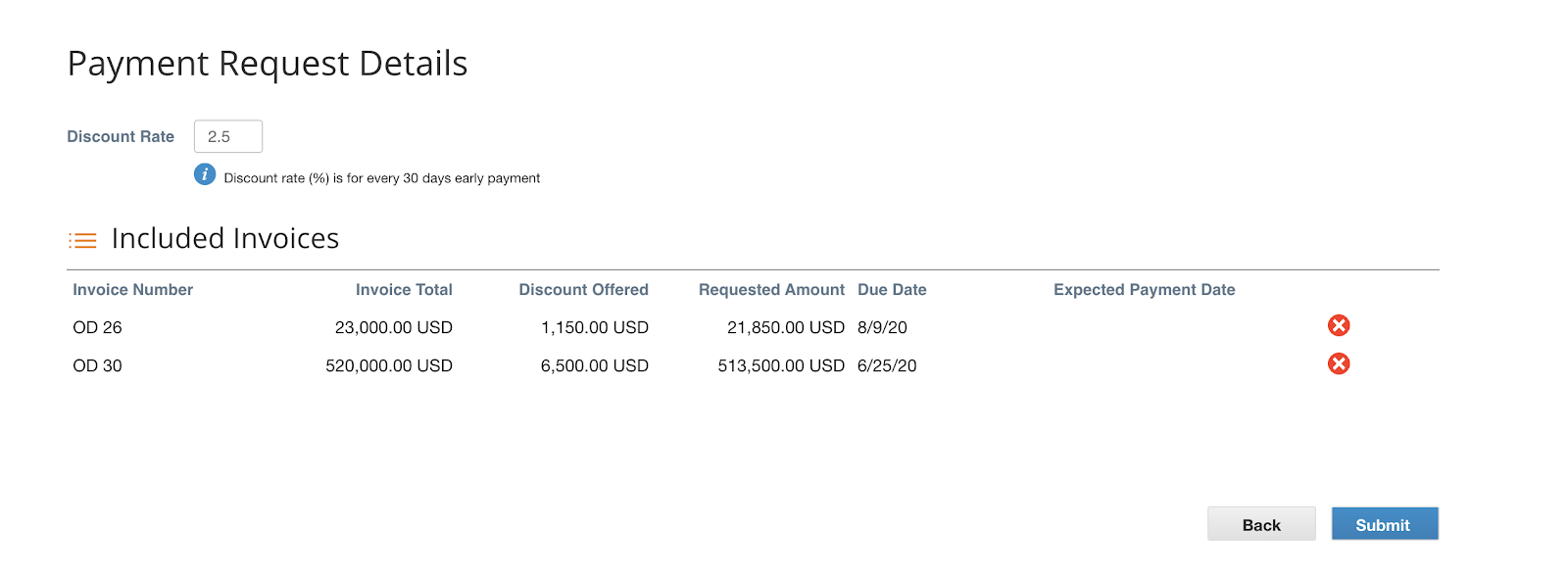This screenshot has width=1568, height=579.
Task: Click the 6,500.00 USD discount offered
Action: [x=595, y=365]
